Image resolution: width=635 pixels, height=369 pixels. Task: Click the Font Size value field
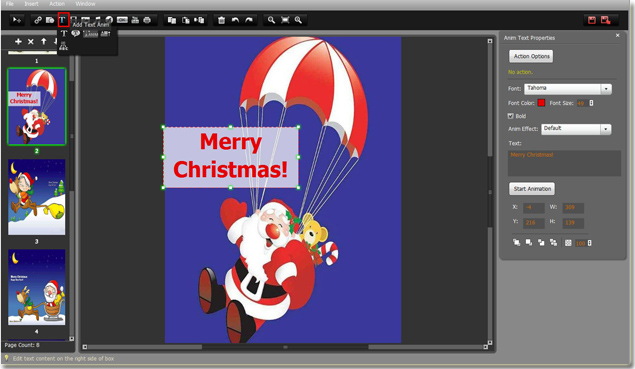point(582,103)
